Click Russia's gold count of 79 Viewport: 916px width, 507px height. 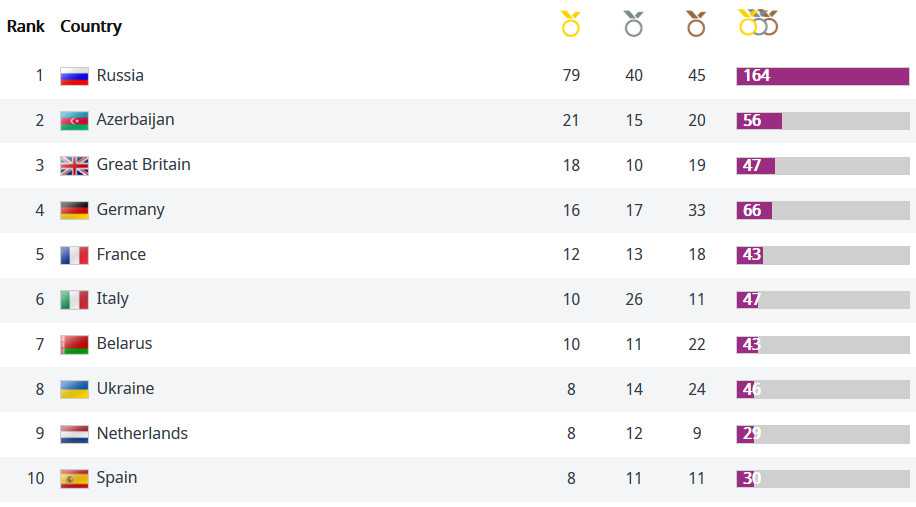click(x=571, y=75)
